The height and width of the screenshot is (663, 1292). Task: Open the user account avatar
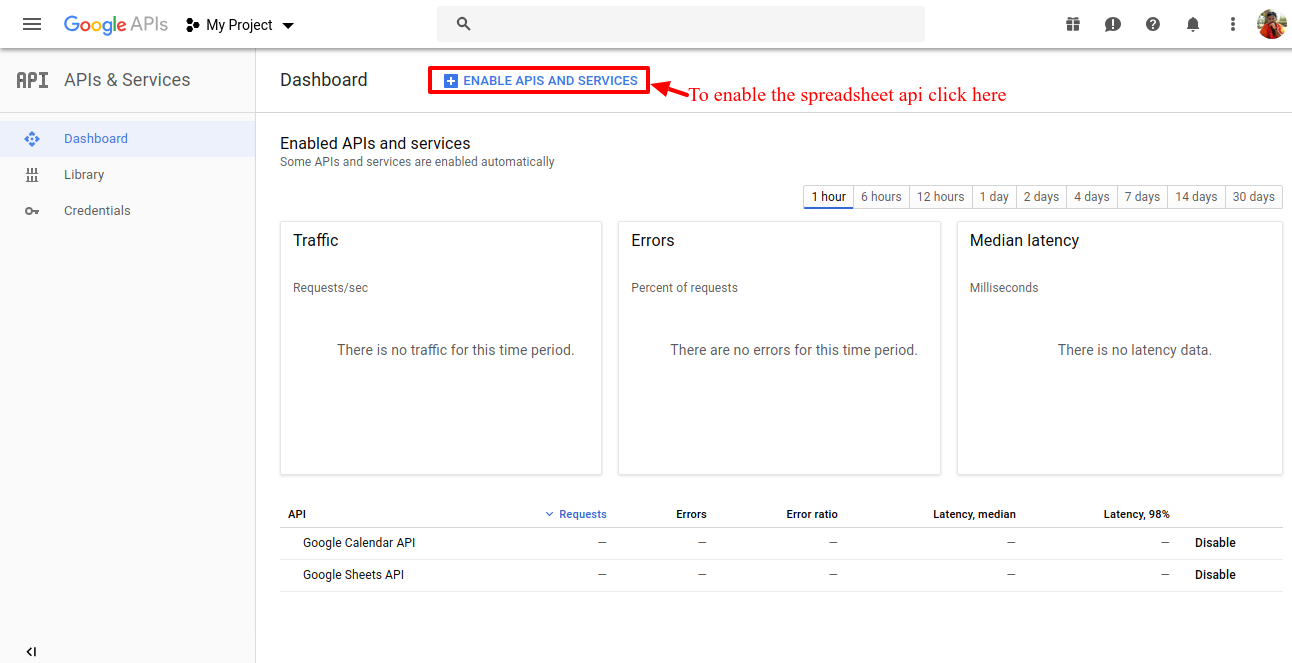(1271, 24)
